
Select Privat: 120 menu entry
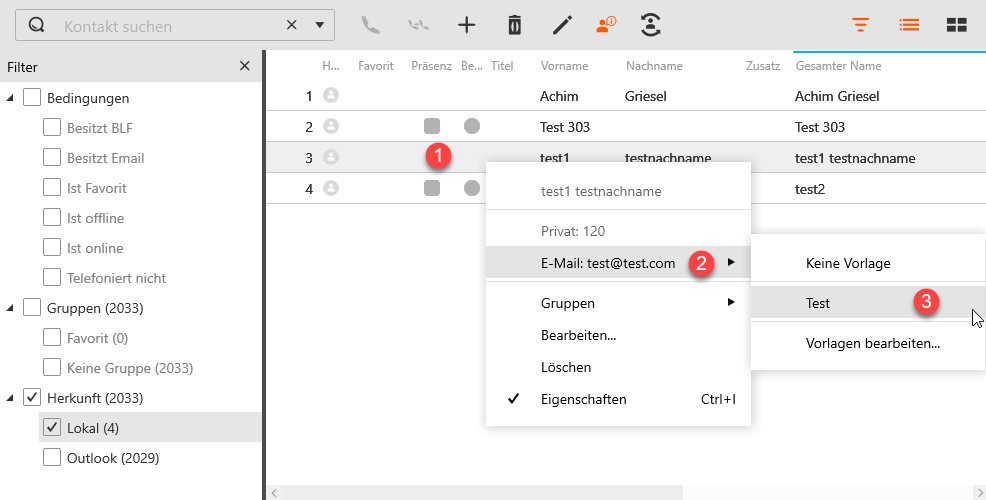618,231
